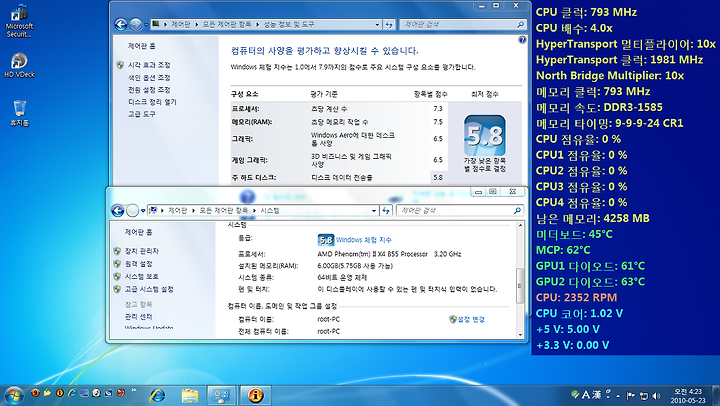Open the Microsoft Security desktop shortcut
Viewport: 720px width, 406px height.
19,21
